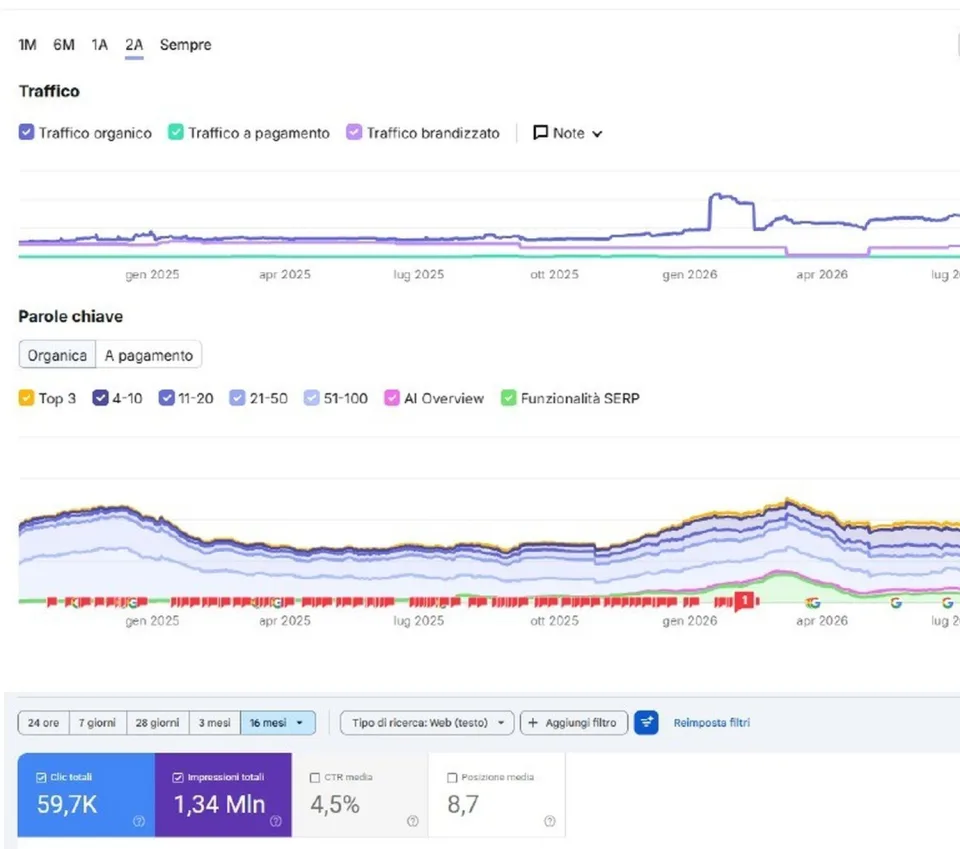Open Tipo di ricerca: Web (testo) dropdown
Image resolution: width=960 pixels, height=849 pixels.
tap(427, 723)
